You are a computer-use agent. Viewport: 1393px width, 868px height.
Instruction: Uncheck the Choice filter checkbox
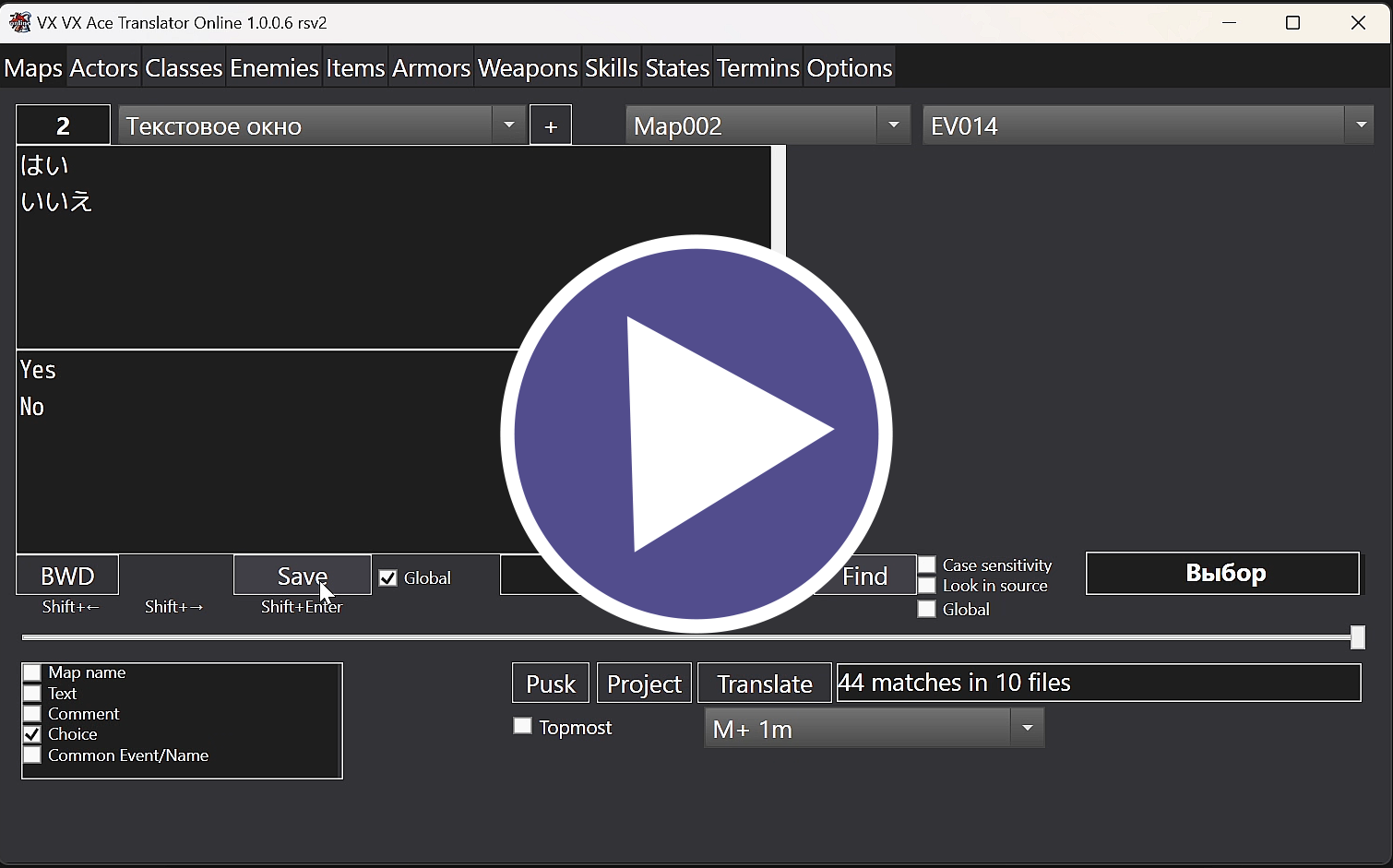tap(32, 734)
